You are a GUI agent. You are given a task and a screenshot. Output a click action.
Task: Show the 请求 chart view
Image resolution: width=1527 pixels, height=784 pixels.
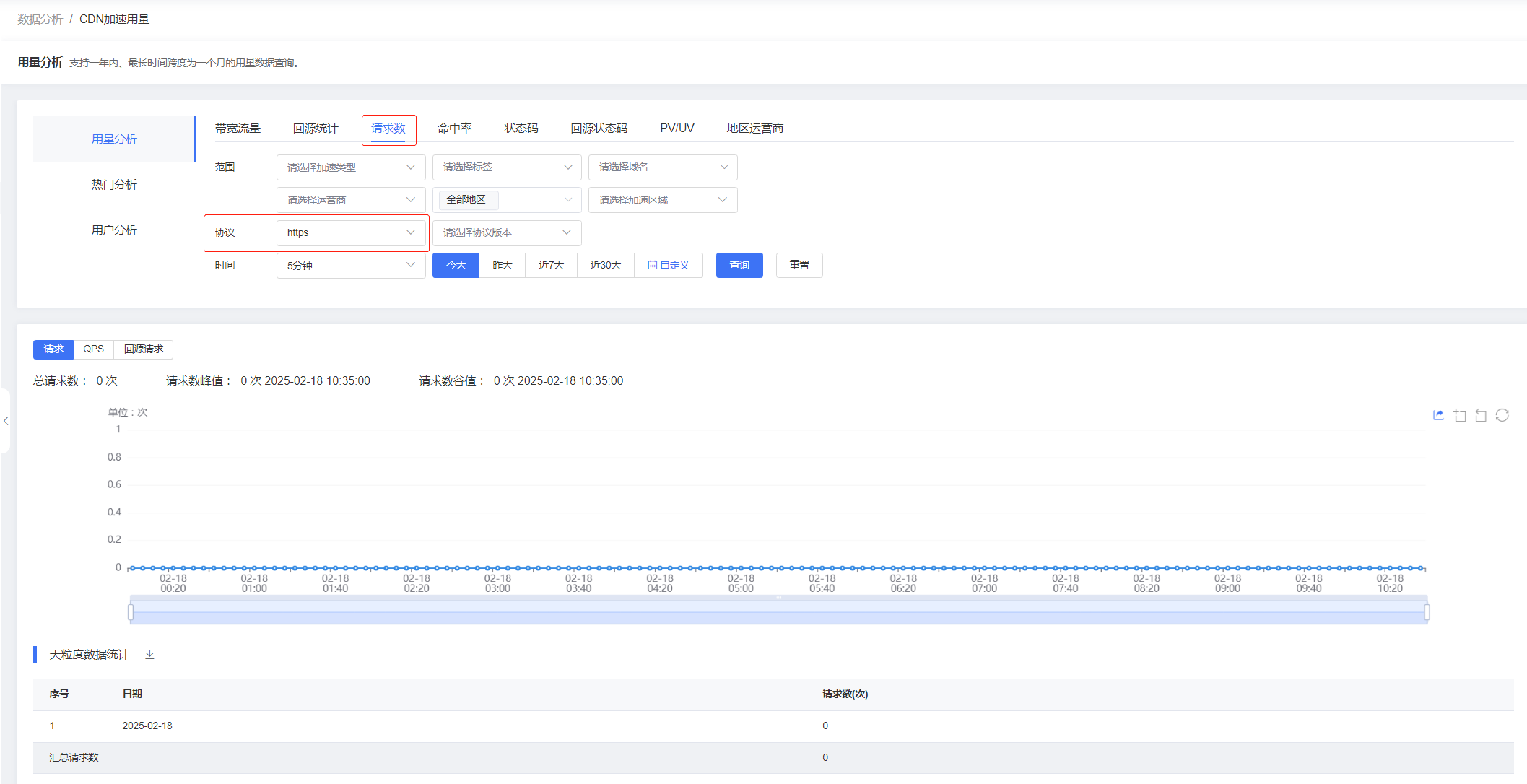53,349
